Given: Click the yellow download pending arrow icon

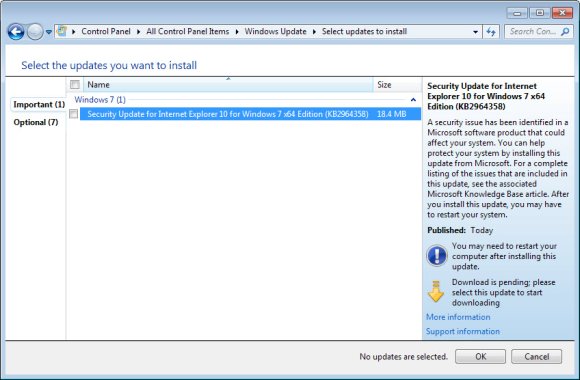Looking at the screenshot, I should 436,292.
